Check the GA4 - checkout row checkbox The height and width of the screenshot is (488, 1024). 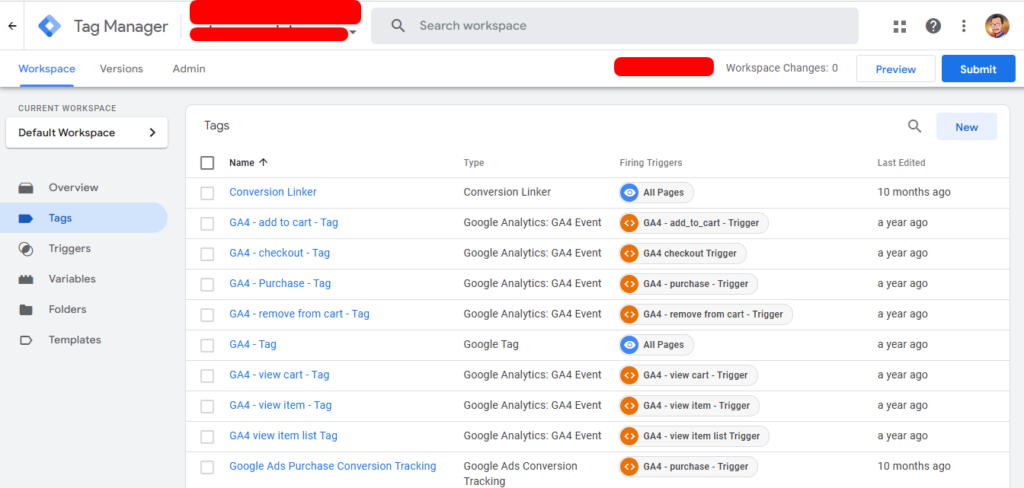(207, 254)
